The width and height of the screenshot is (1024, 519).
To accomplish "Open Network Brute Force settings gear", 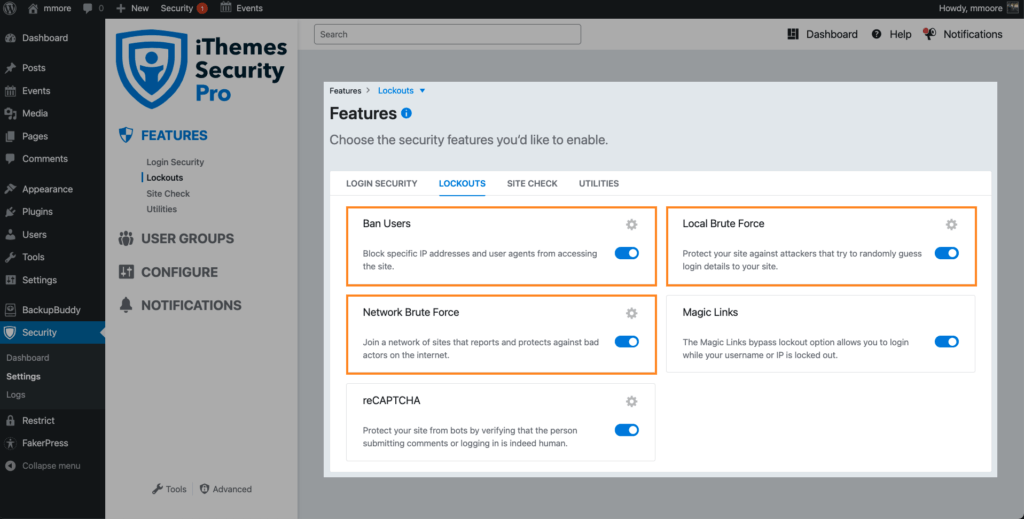I will pyautogui.click(x=632, y=313).
